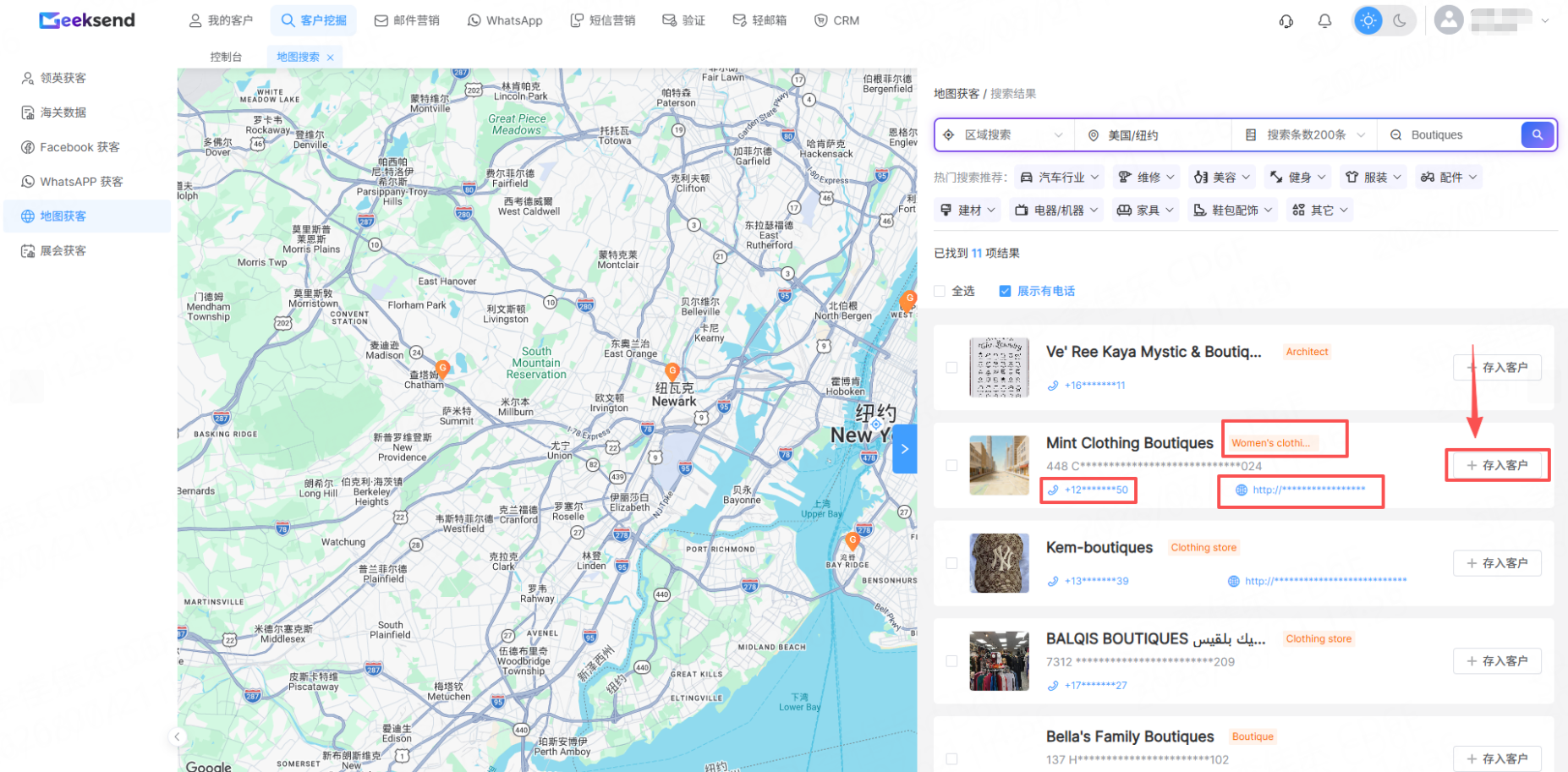Open 搜索条数200条 dropdown
Image resolution: width=1568 pixels, height=772 pixels.
pos(1305,135)
